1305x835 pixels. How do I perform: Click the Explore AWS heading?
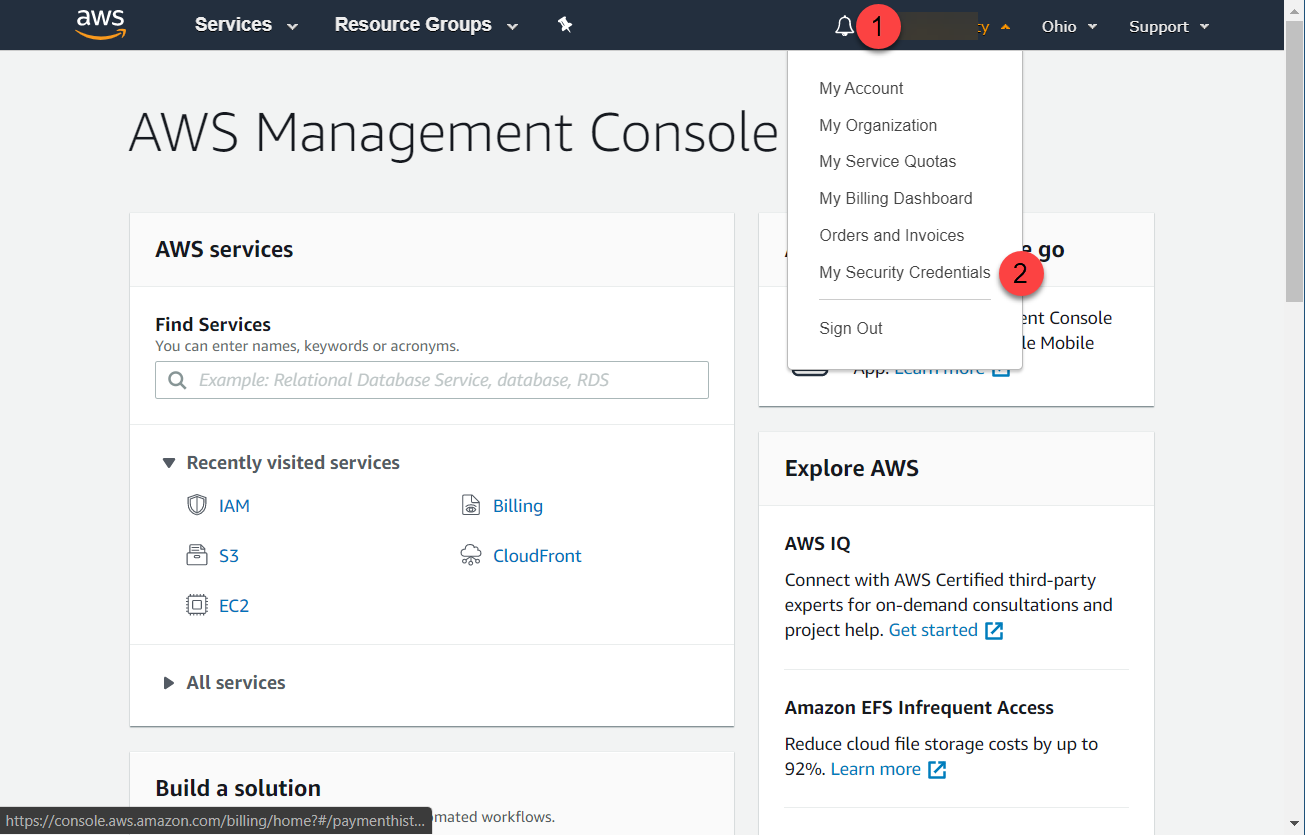point(851,468)
